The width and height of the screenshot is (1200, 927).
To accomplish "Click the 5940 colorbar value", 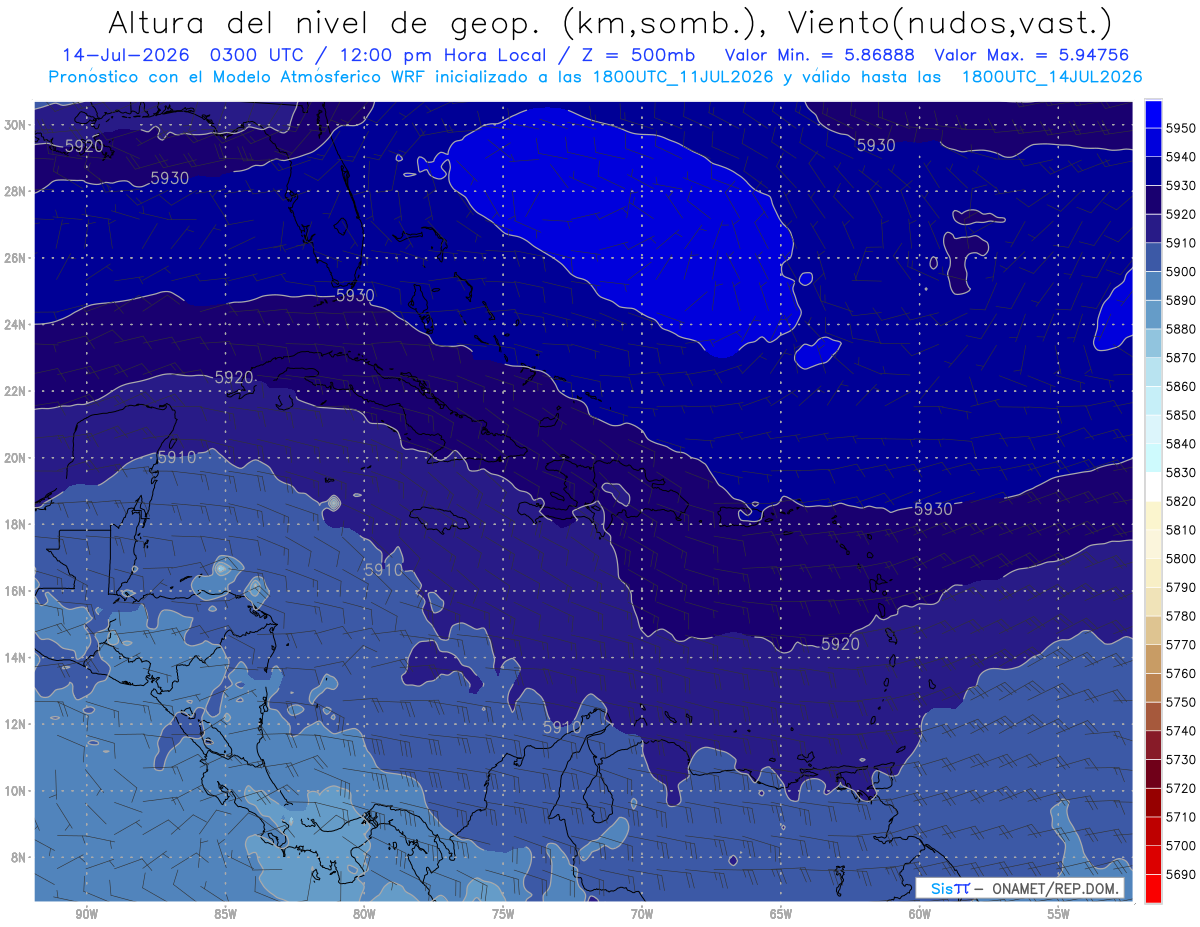I will pos(1181,157).
